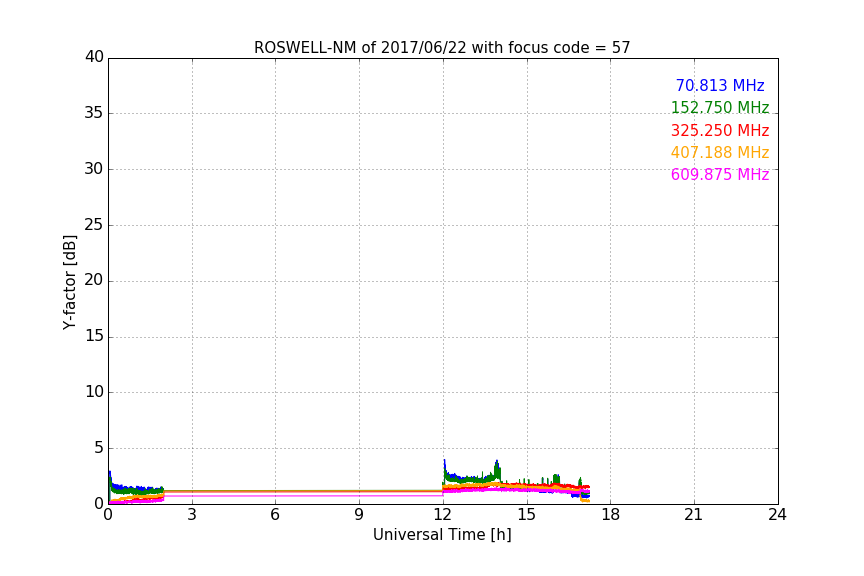Click the y-axis tick label 40
This screenshot has height=576, width=864.
coord(94,57)
